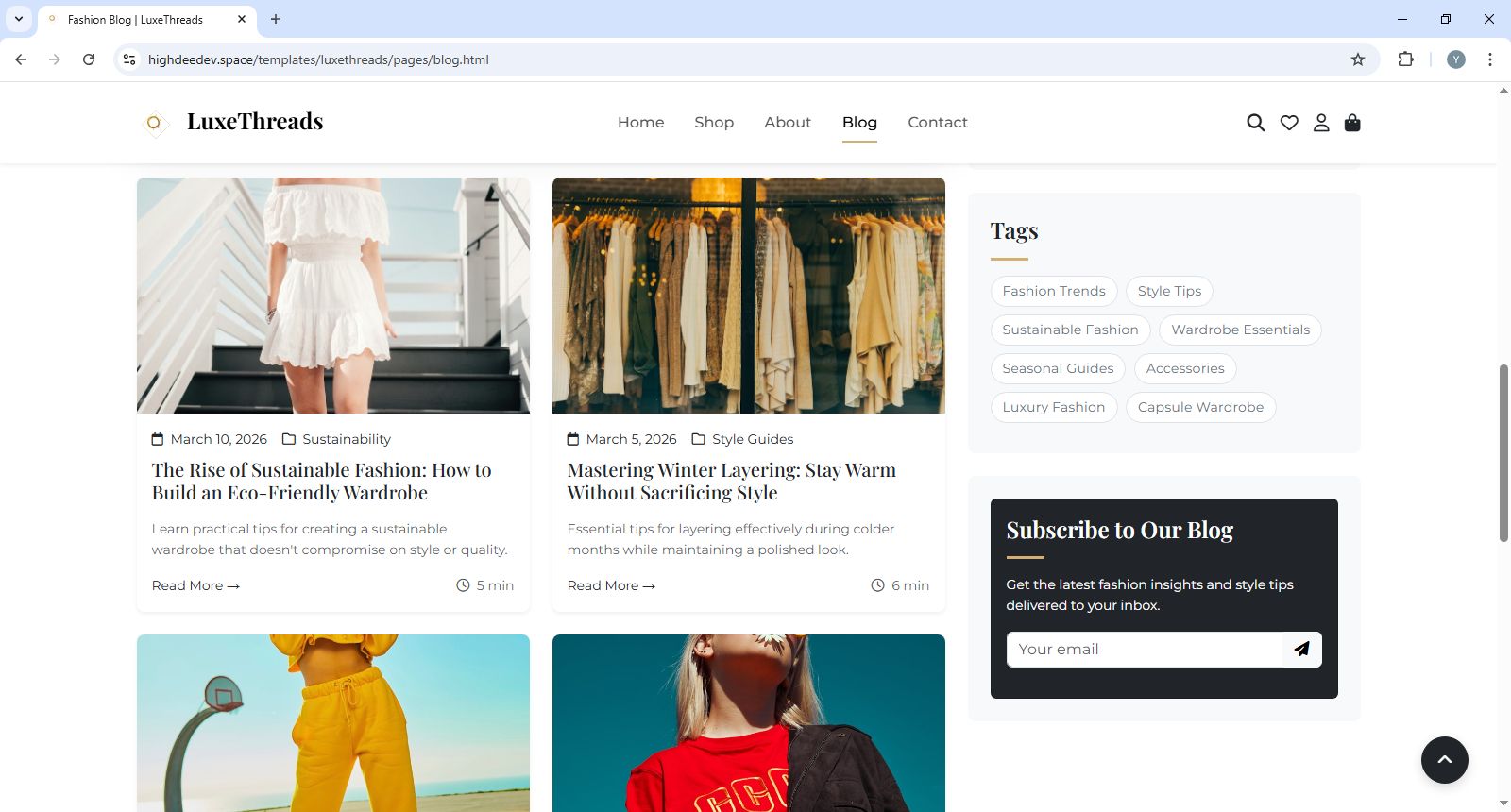Open the wishlist heart icon
The height and width of the screenshot is (812, 1511).
click(x=1289, y=123)
